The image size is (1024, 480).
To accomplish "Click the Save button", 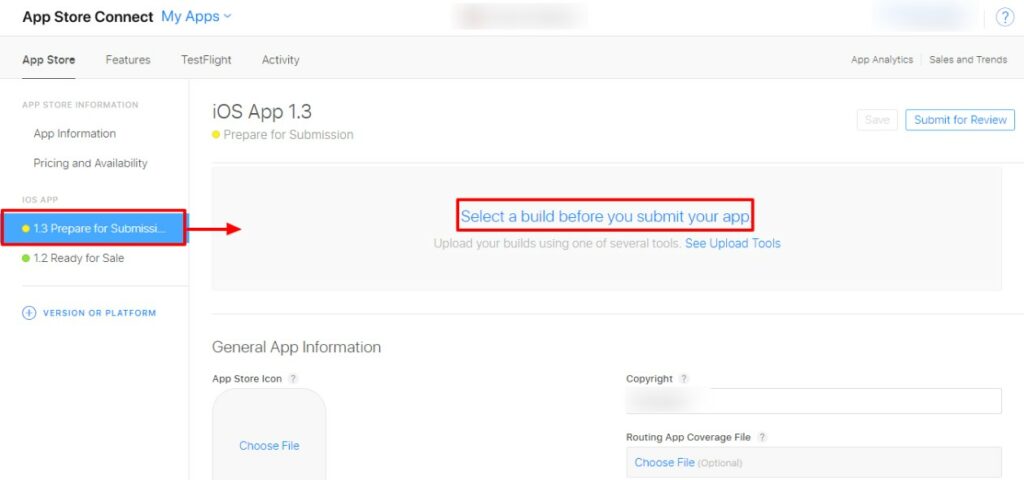I will click(x=877, y=120).
